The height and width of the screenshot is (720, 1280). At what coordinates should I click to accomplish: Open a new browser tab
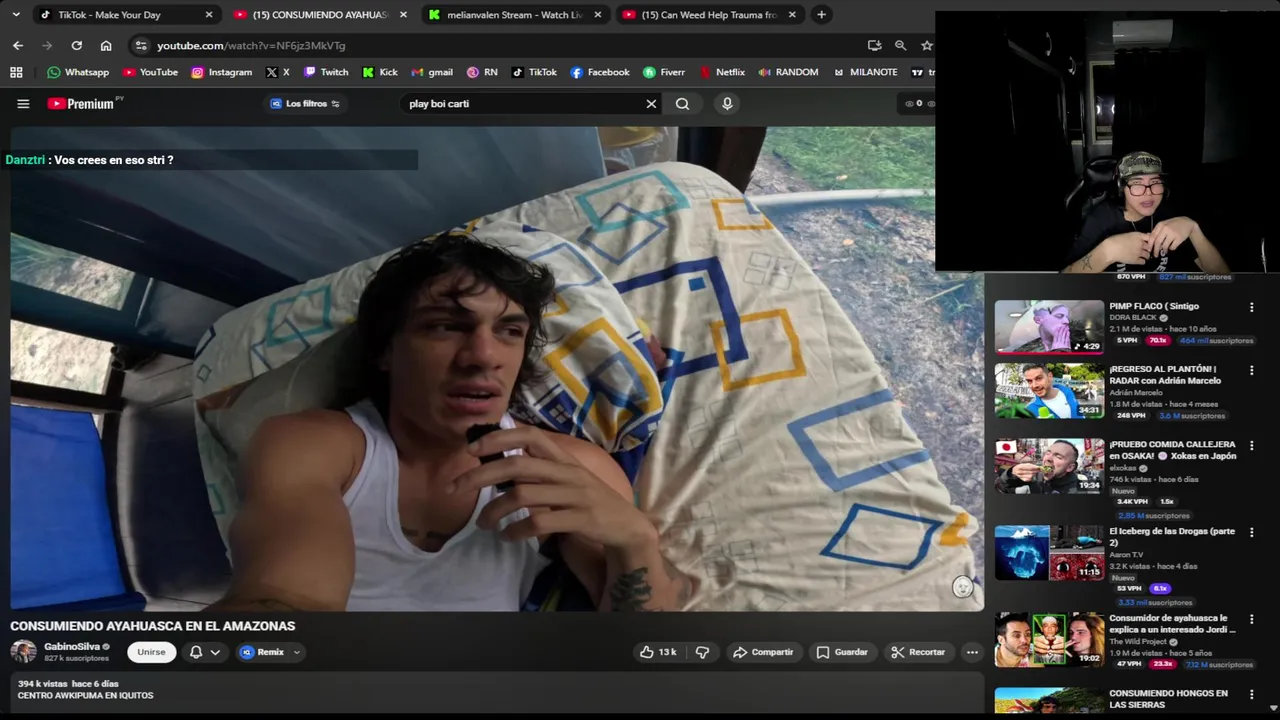click(821, 15)
